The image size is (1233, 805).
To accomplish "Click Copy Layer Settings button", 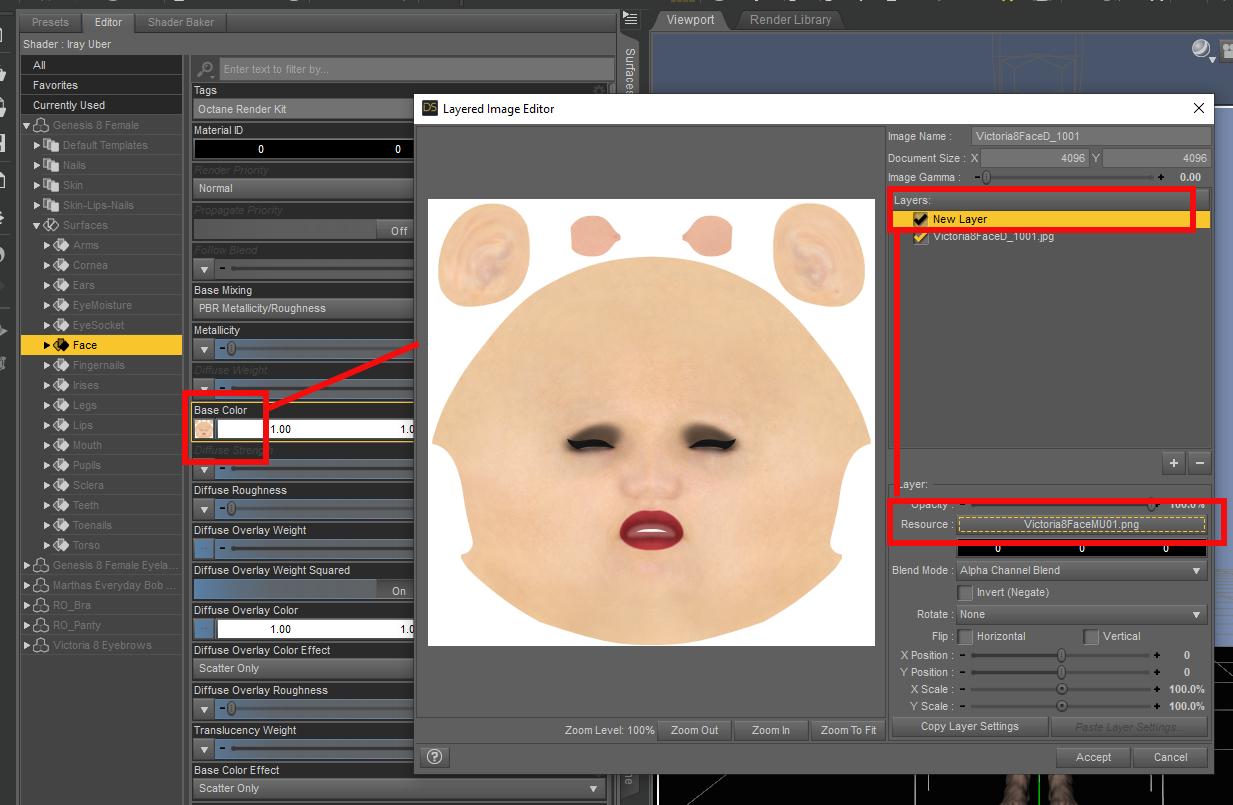I will coord(969,727).
